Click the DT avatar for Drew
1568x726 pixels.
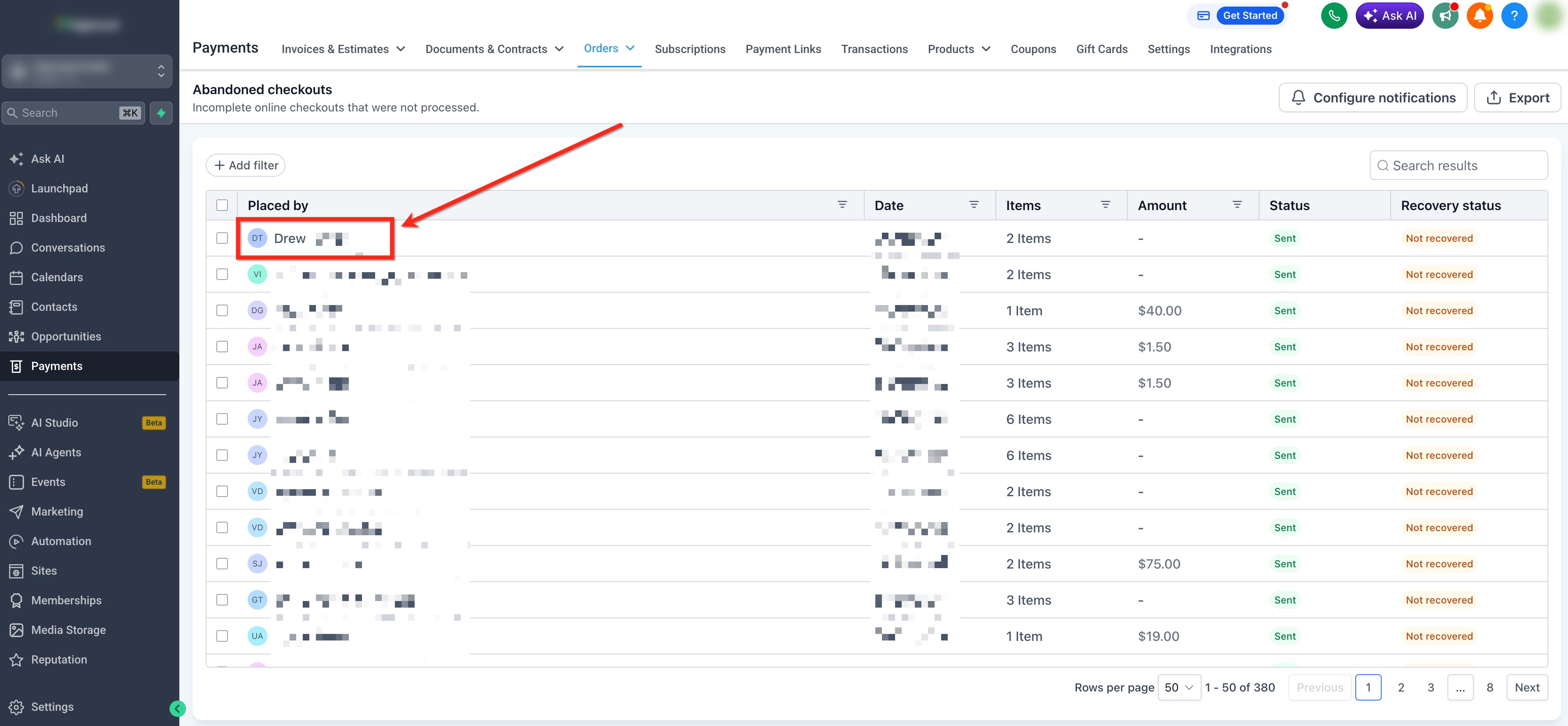click(257, 238)
